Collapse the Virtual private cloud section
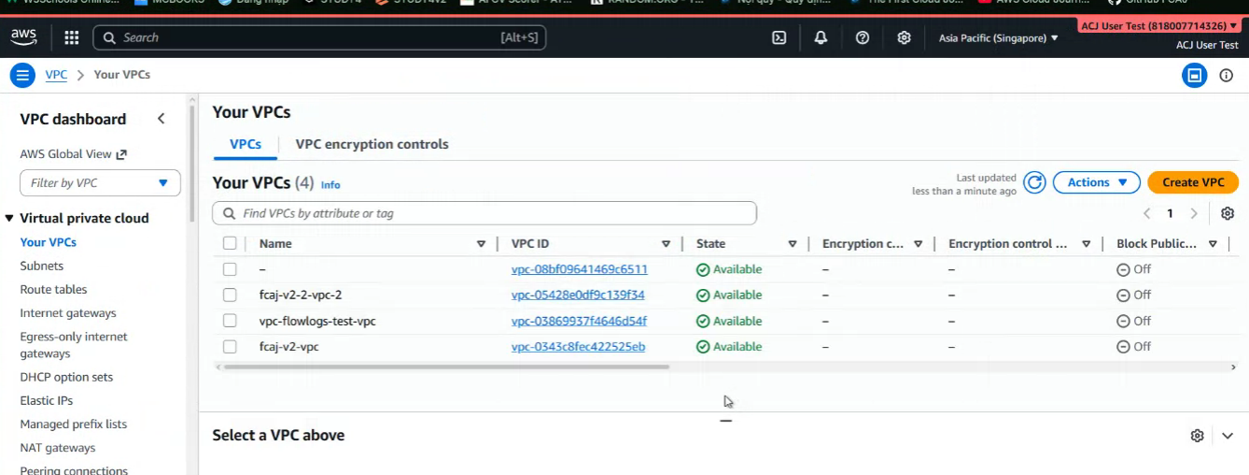 9,218
